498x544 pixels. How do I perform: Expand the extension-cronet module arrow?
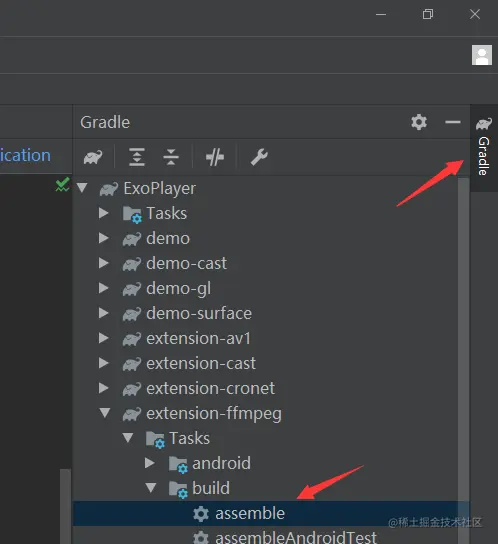103,388
